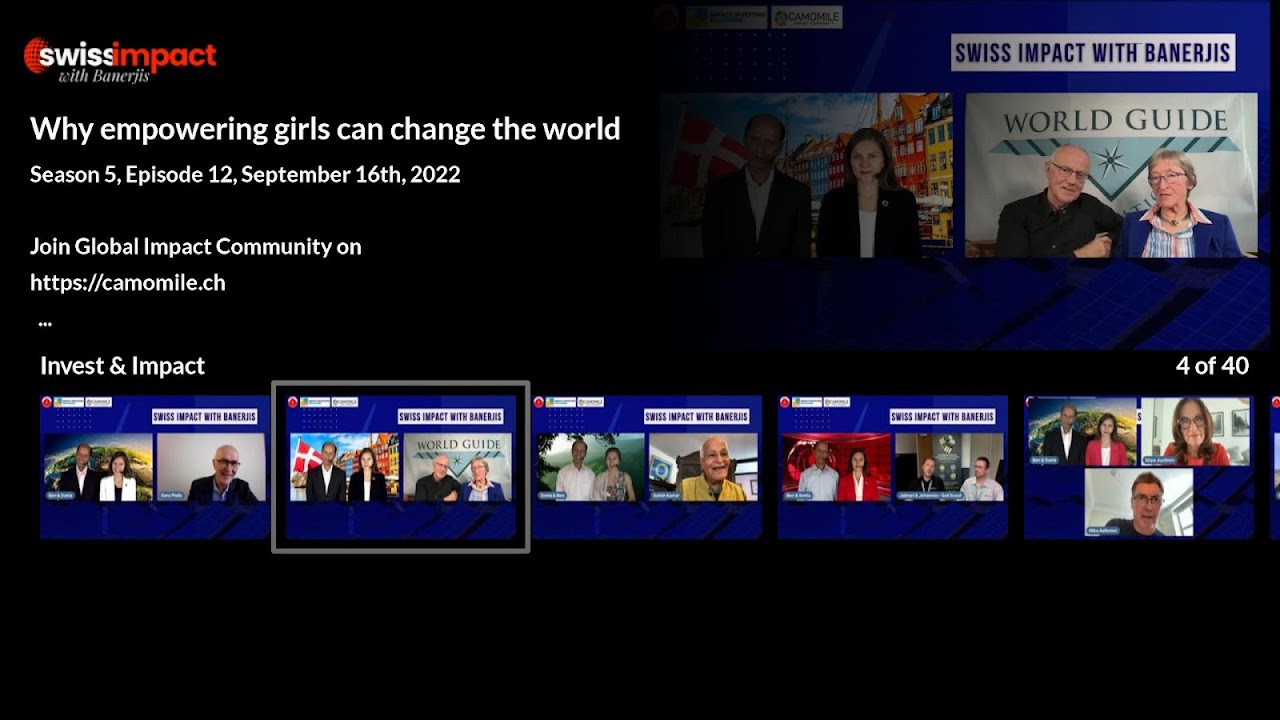The height and width of the screenshot is (720, 1280).
Task: Click the Swiss Impact with Banerjis preview banner
Action: point(1092,53)
